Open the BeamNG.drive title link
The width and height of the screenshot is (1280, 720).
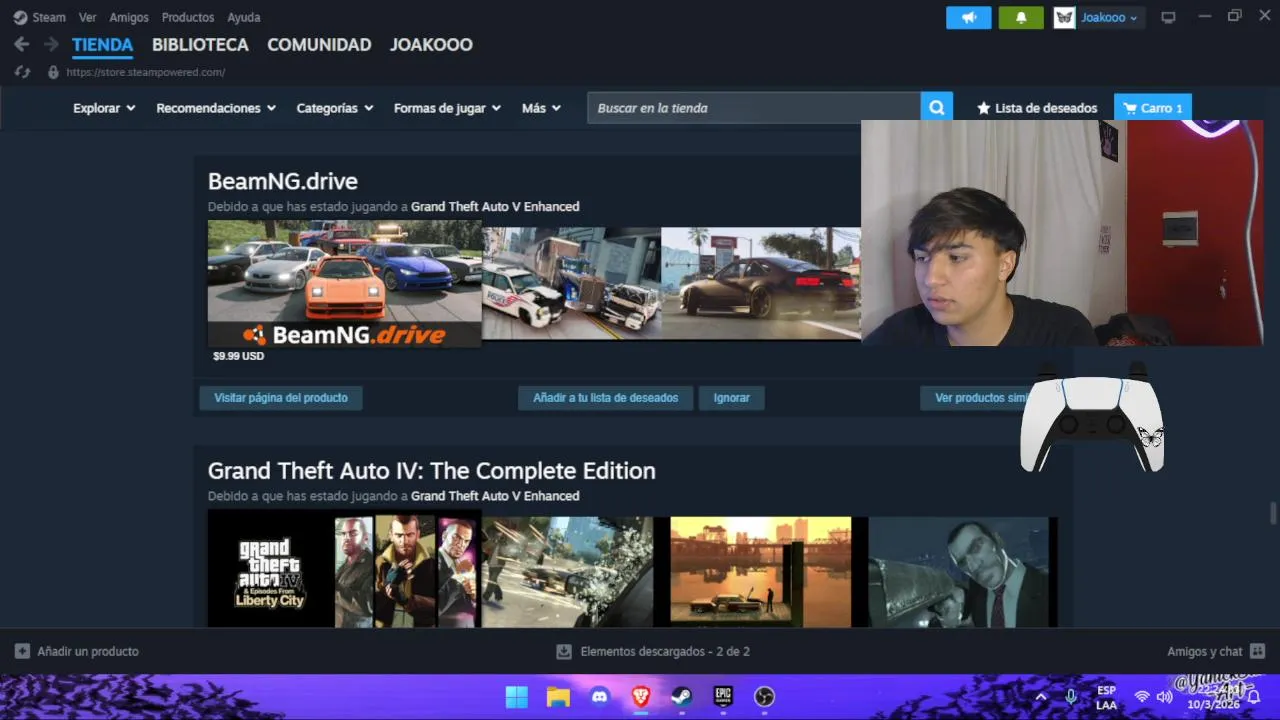click(x=283, y=181)
